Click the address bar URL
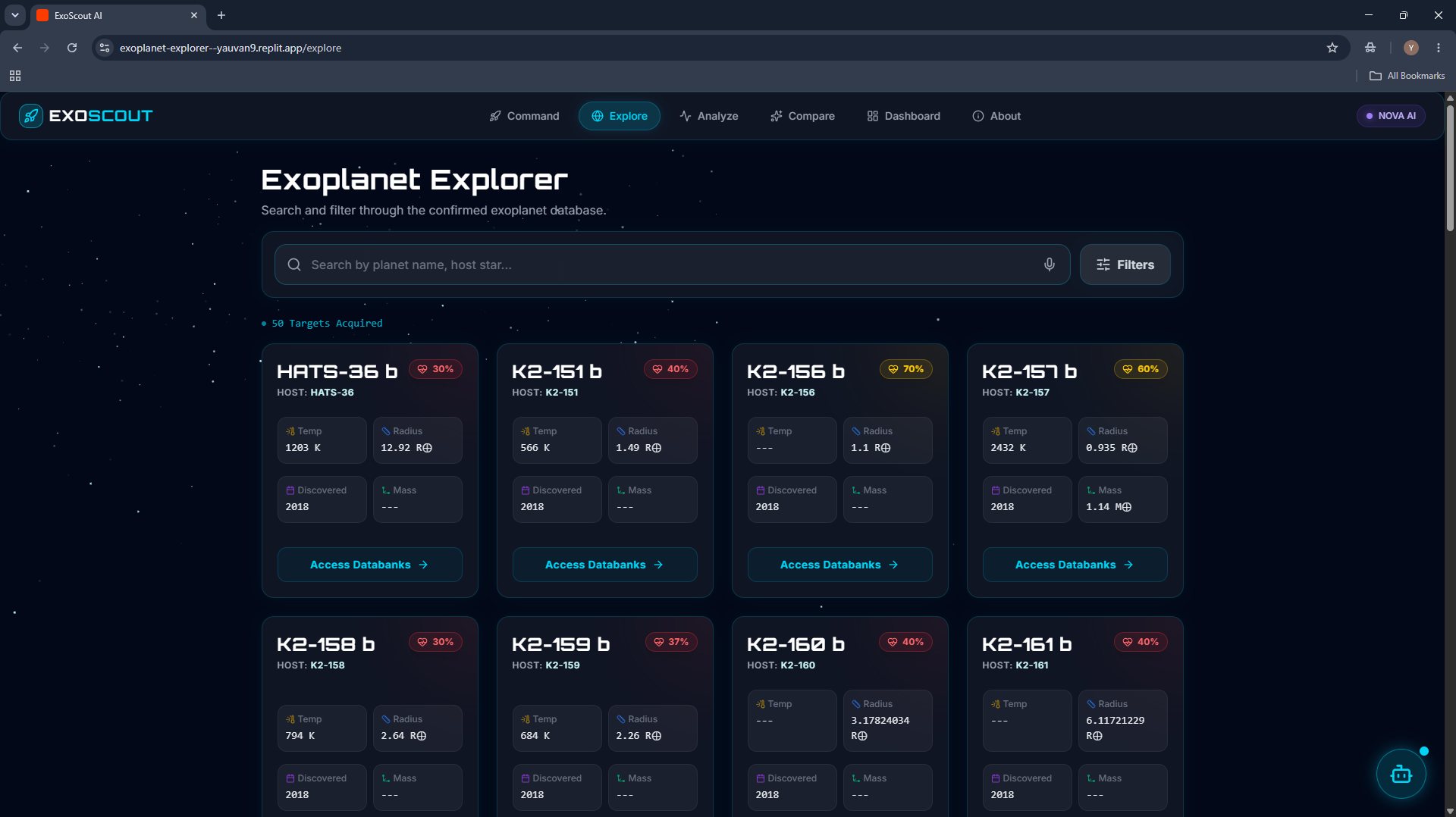 231,48
